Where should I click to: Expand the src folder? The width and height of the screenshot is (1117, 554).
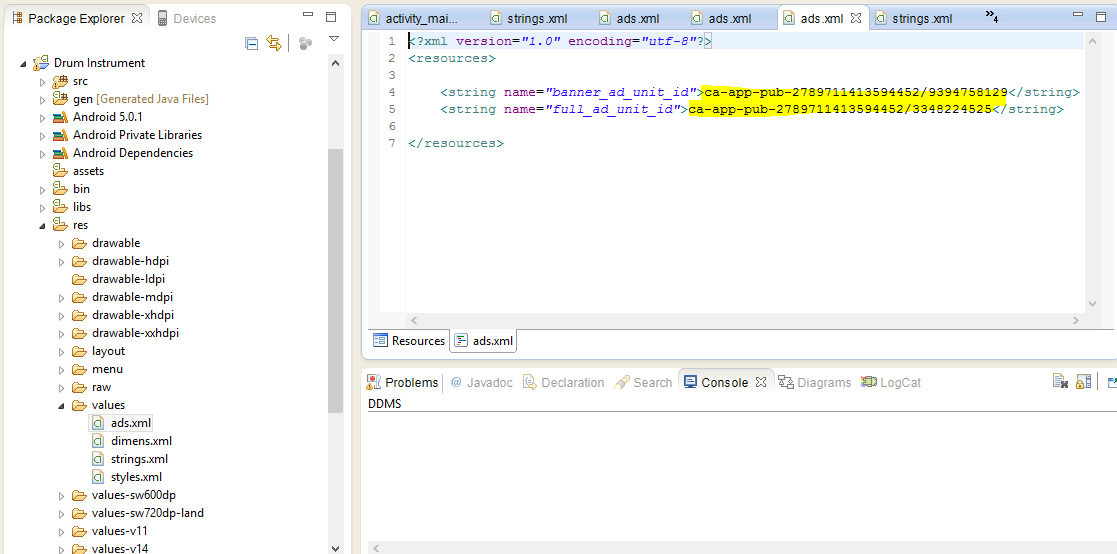coord(43,81)
